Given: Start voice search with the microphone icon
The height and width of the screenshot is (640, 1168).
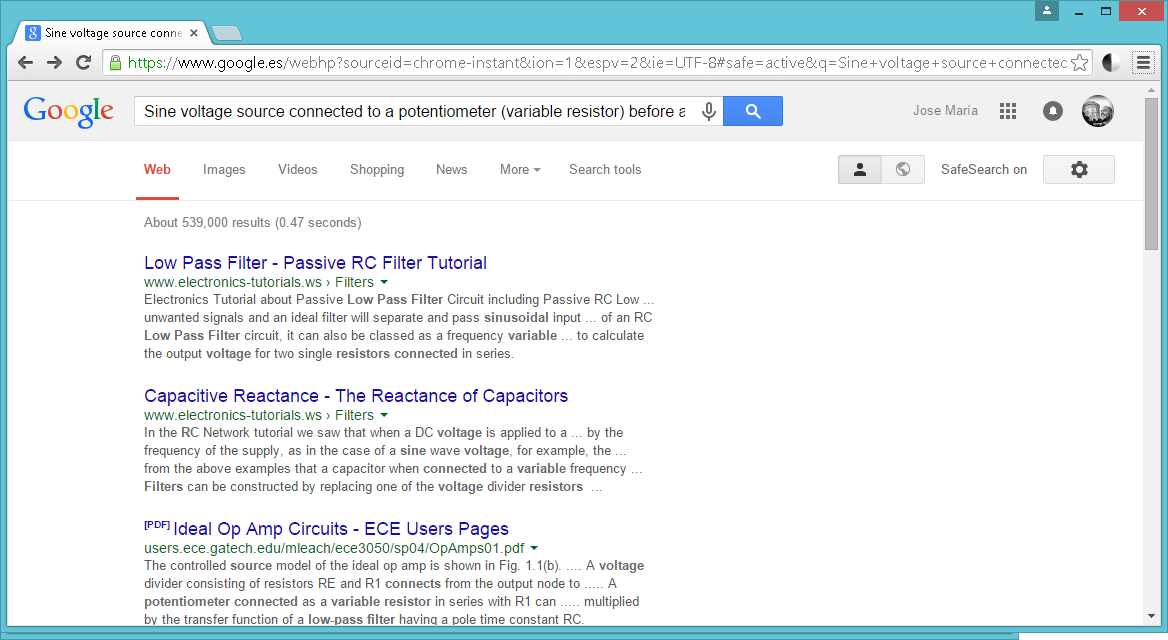Looking at the screenshot, I should [709, 111].
